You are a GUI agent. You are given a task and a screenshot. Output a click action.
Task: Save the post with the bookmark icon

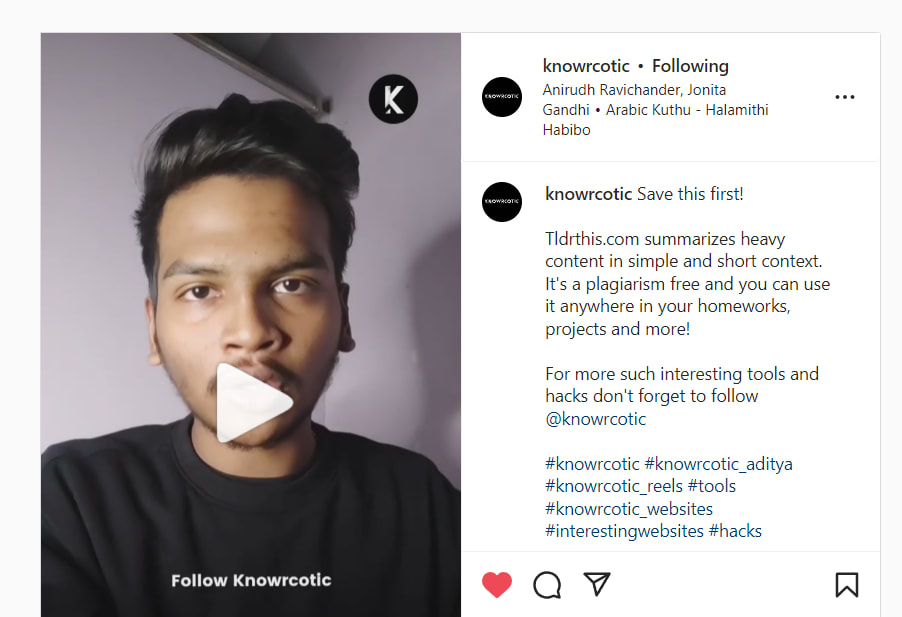coord(846,584)
